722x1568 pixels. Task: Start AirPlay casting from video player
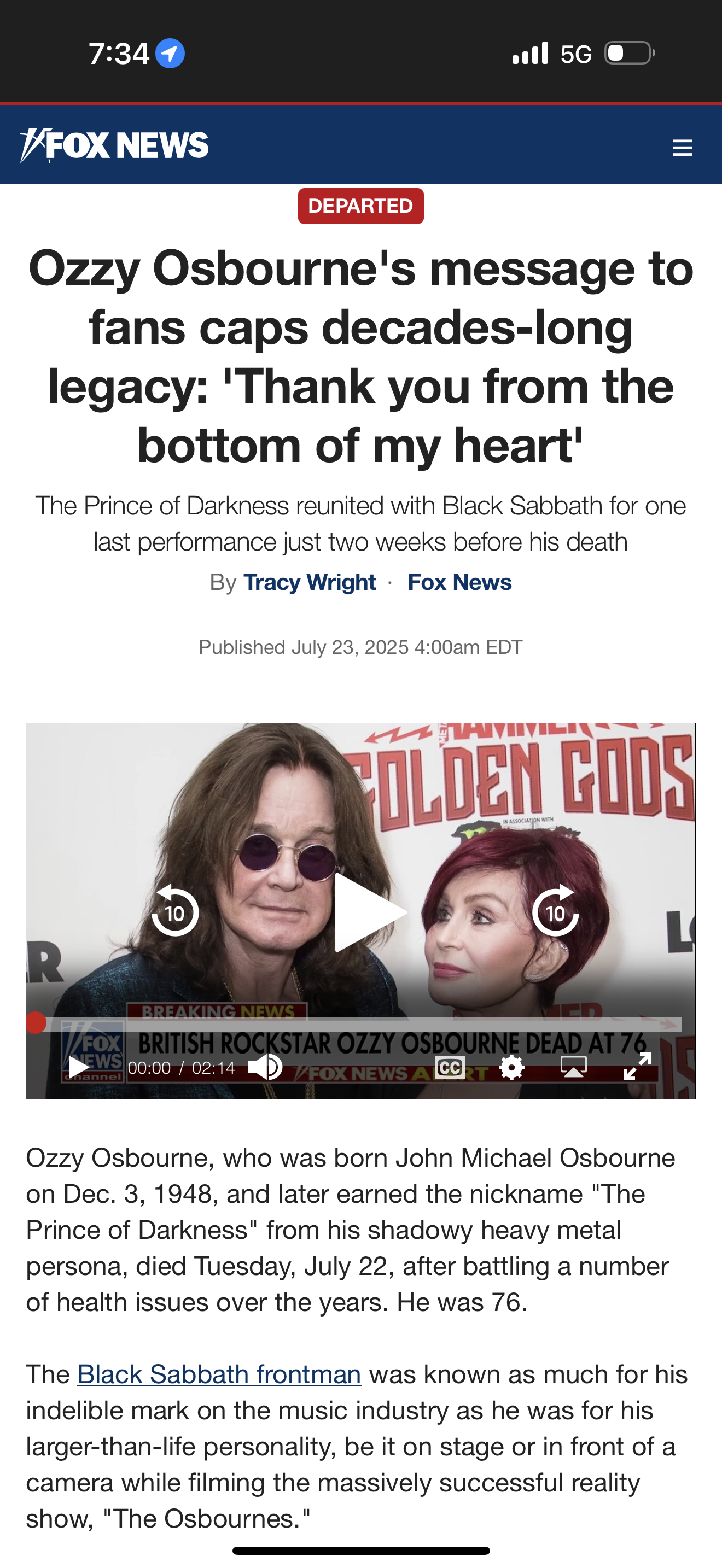pos(573,1067)
